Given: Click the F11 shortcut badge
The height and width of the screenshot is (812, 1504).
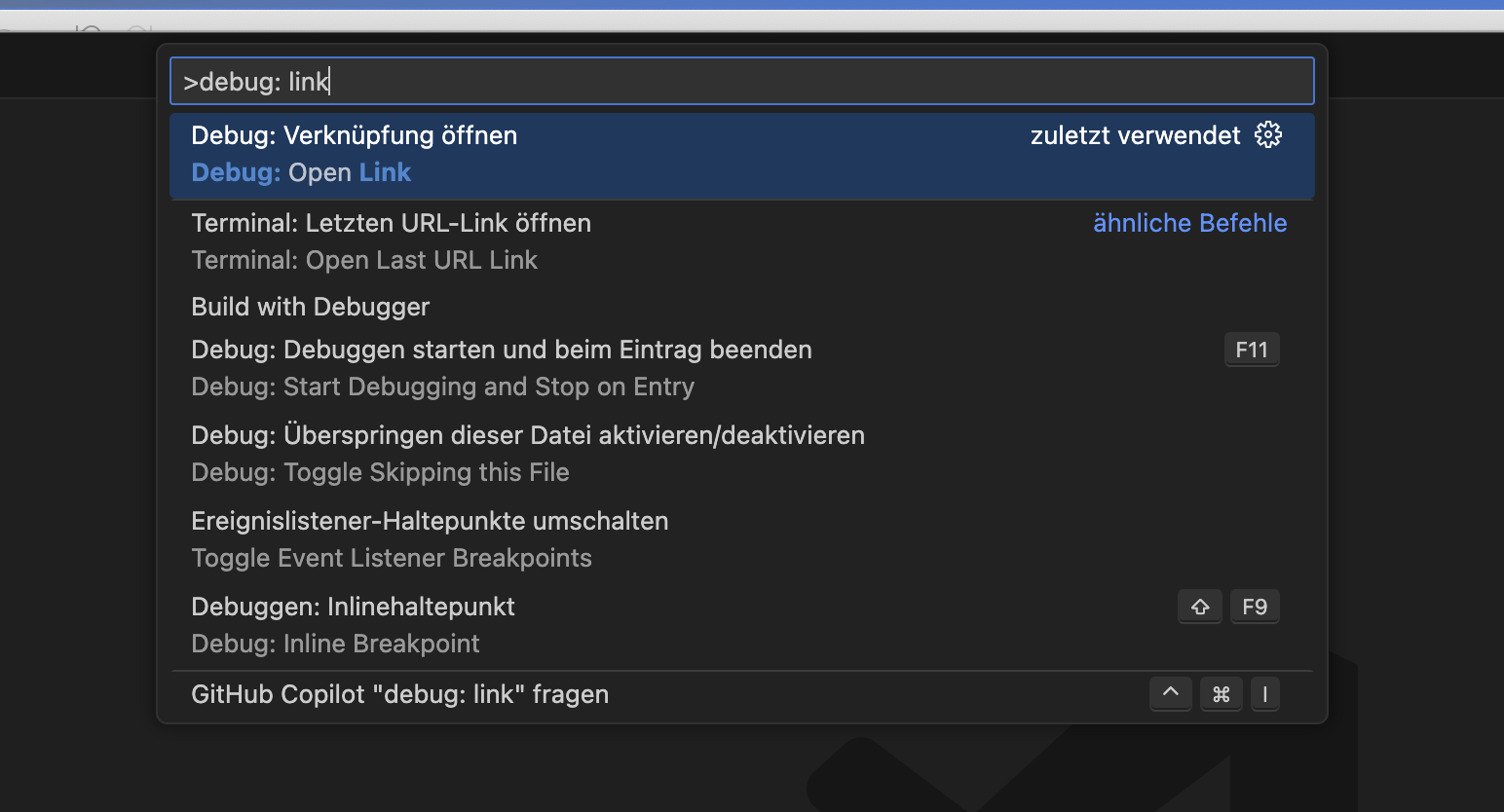Looking at the screenshot, I should tap(1251, 349).
